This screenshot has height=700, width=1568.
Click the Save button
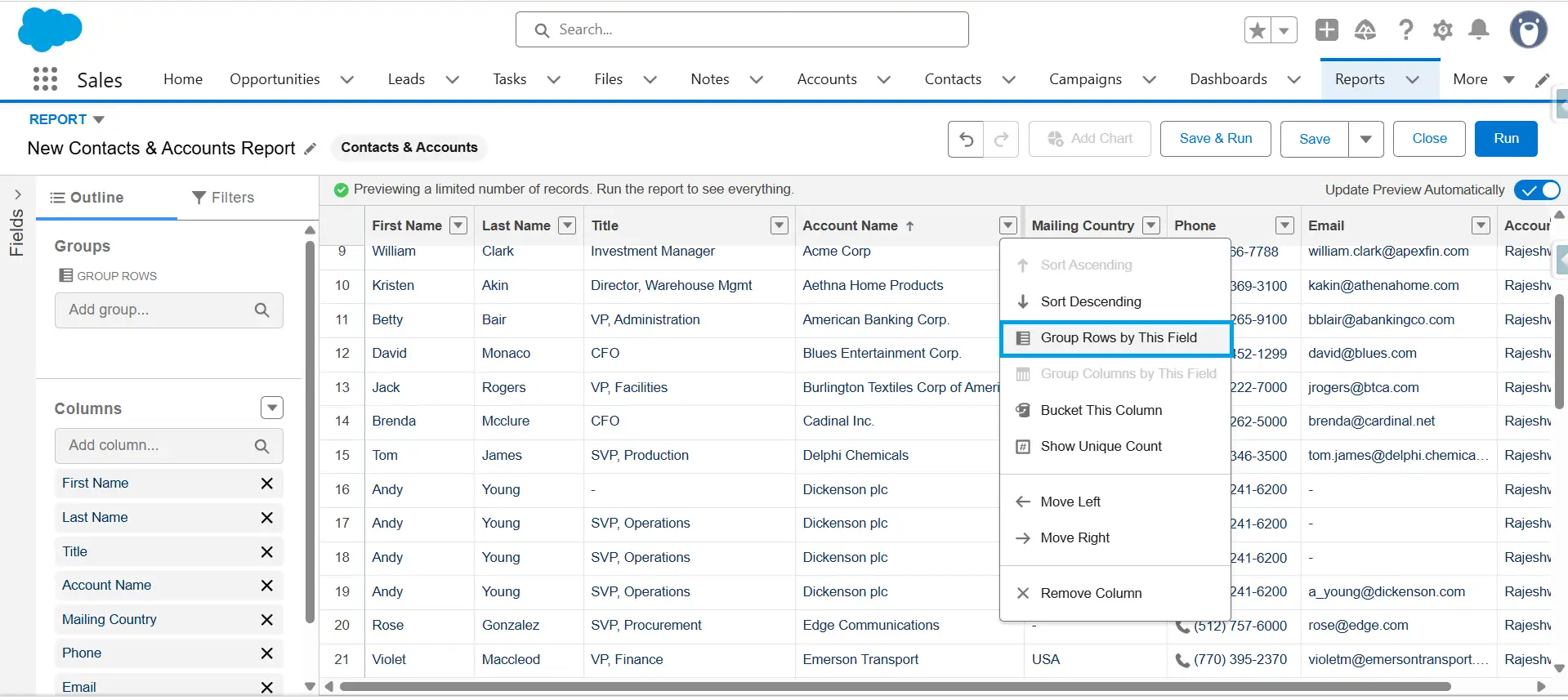coord(1315,139)
